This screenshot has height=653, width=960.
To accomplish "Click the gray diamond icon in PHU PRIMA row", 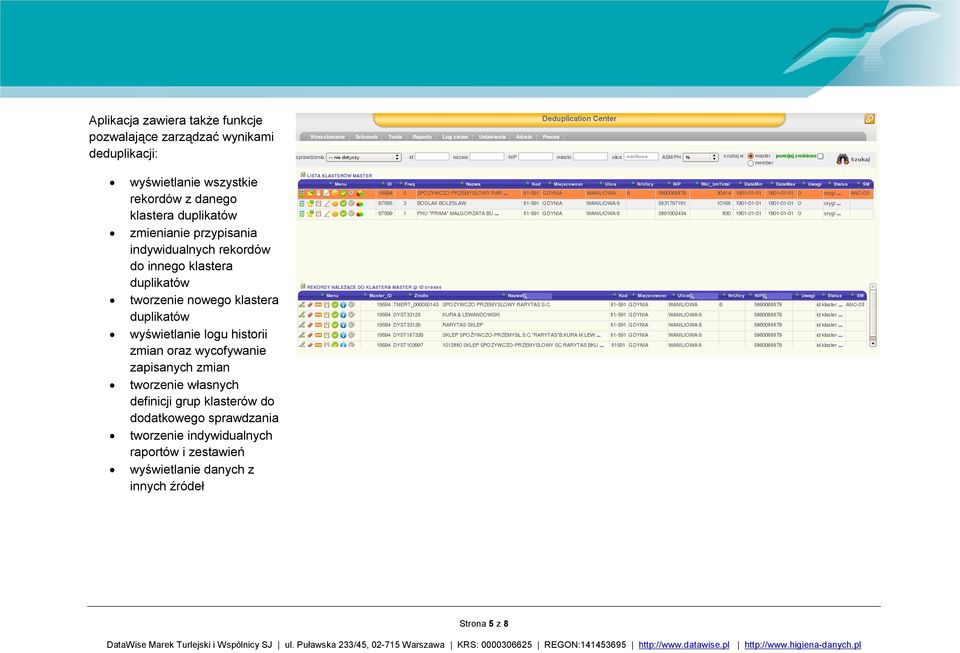I will point(351,213).
